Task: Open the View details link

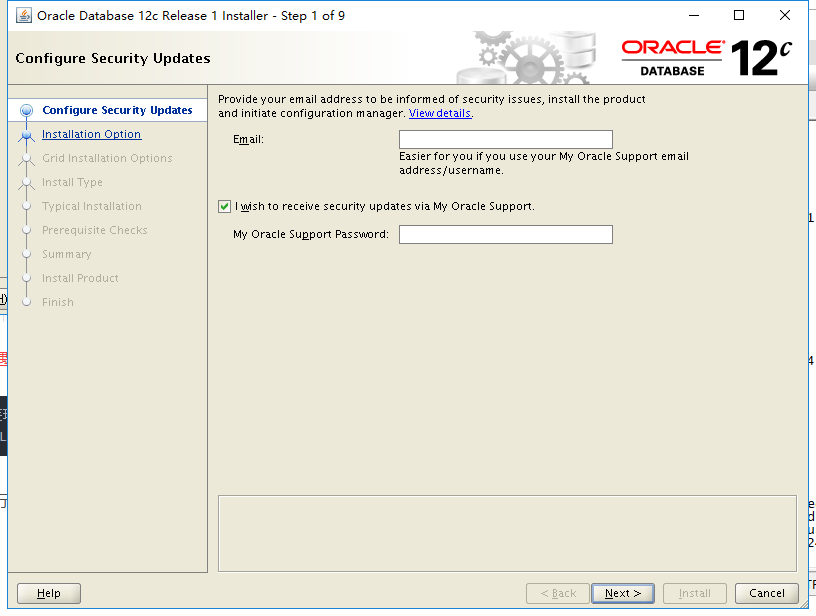Action: pyautogui.click(x=440, y=113)
